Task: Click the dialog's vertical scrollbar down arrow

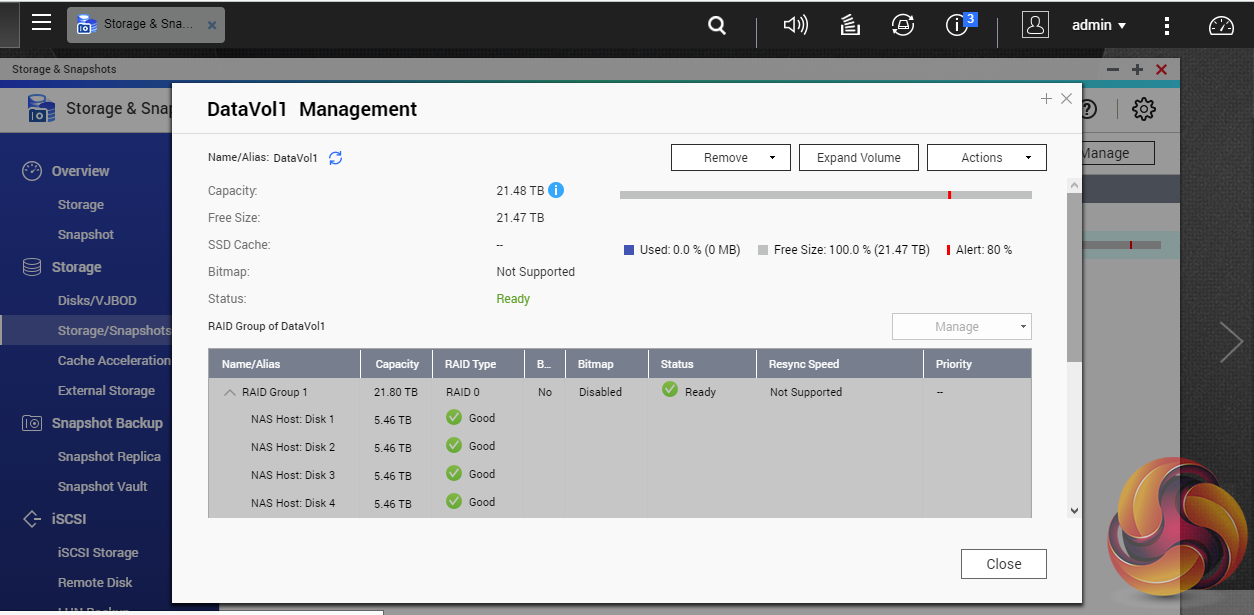Action: point(1074,510)
